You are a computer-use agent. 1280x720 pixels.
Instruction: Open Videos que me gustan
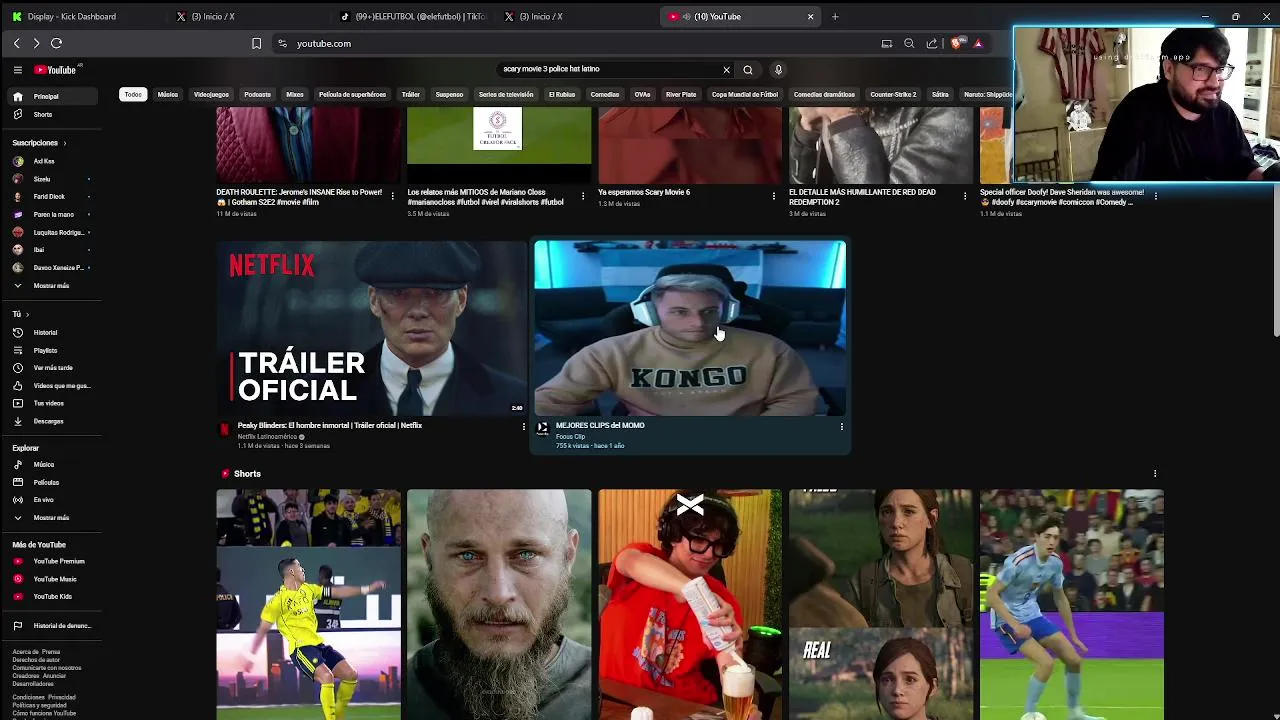point(55,385)
